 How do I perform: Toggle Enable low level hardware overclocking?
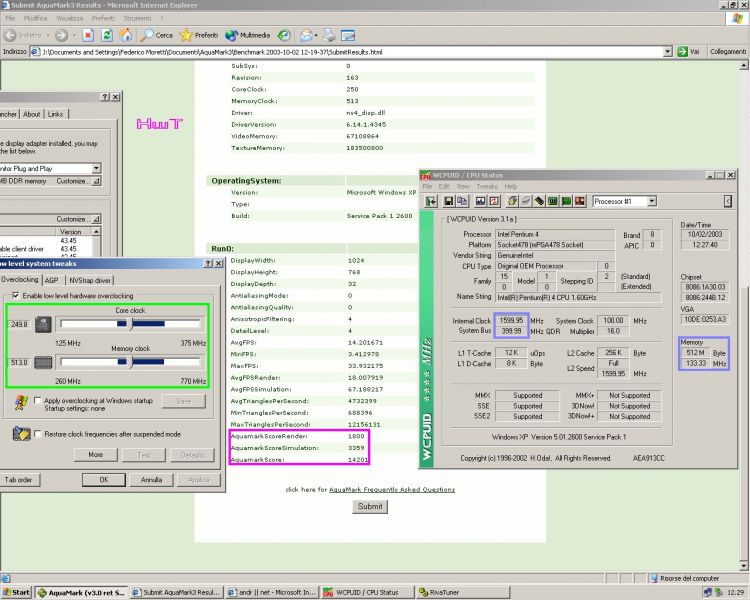point(16,296)
